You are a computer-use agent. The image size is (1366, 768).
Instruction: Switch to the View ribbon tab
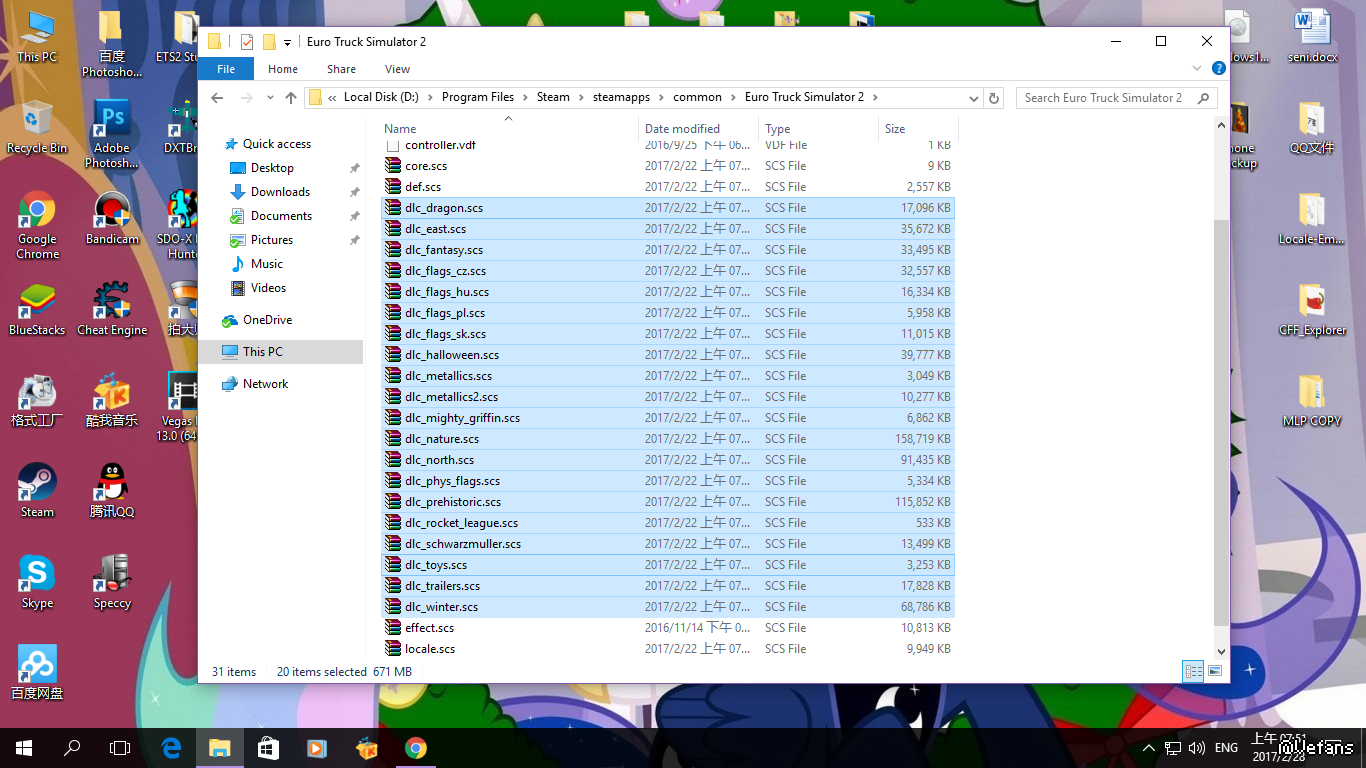tap(397, 69)
